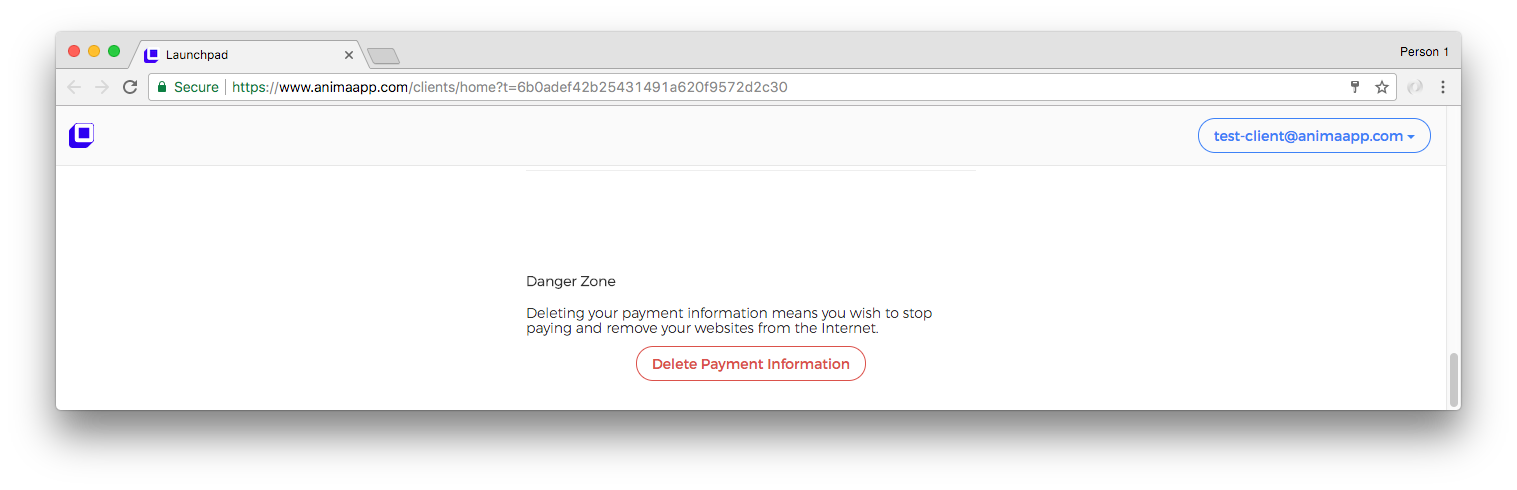Click the Secure label text

pyautogui.click(x=196, y=87)
